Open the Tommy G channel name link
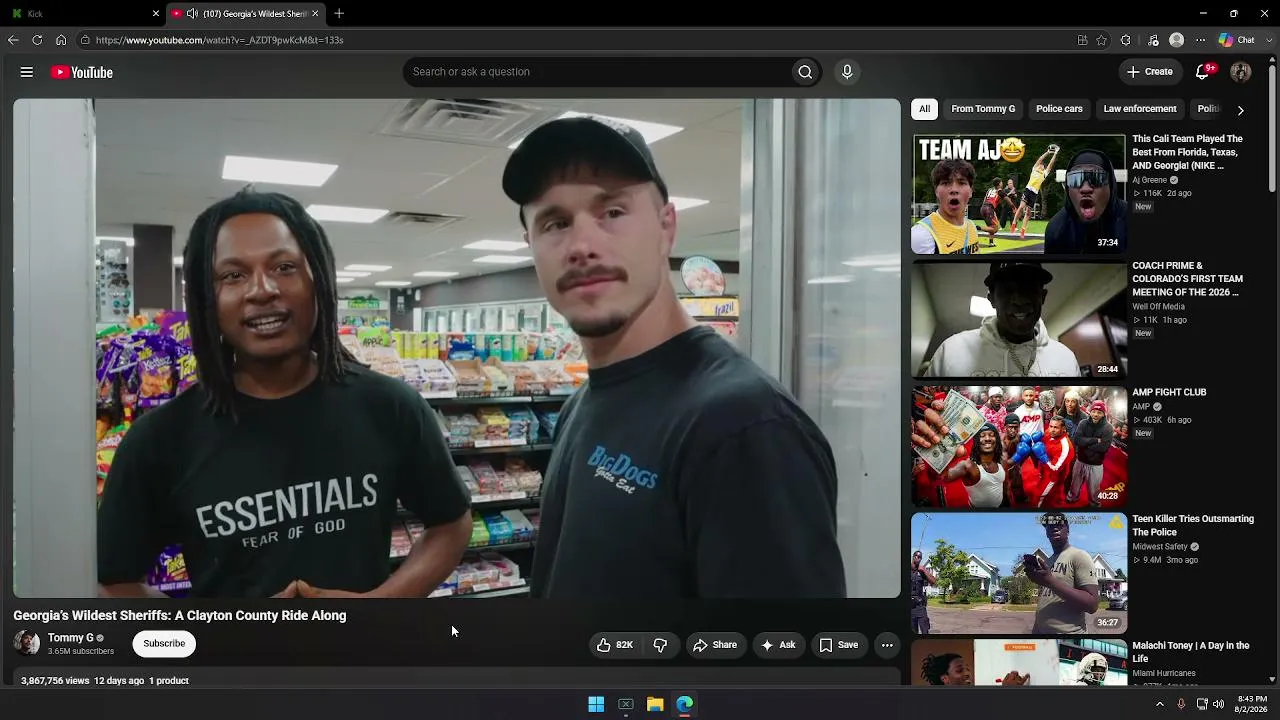 tap(71, 638)
